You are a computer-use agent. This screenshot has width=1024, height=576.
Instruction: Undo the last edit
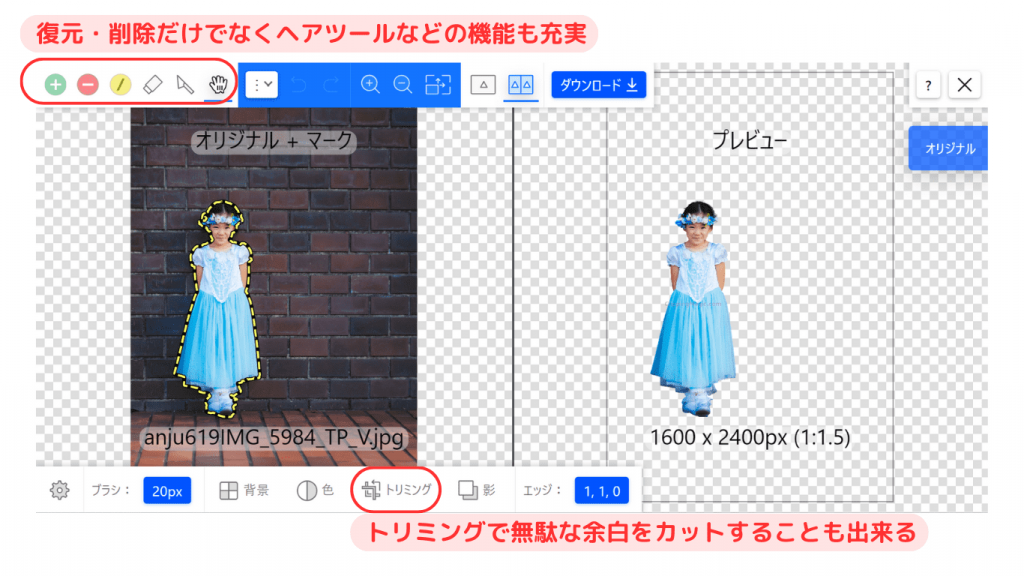(298, 84)
